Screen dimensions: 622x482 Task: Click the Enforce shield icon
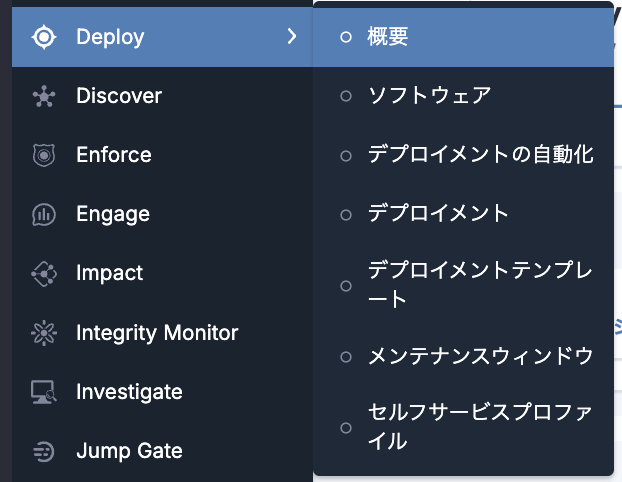(x=43, y=155)
